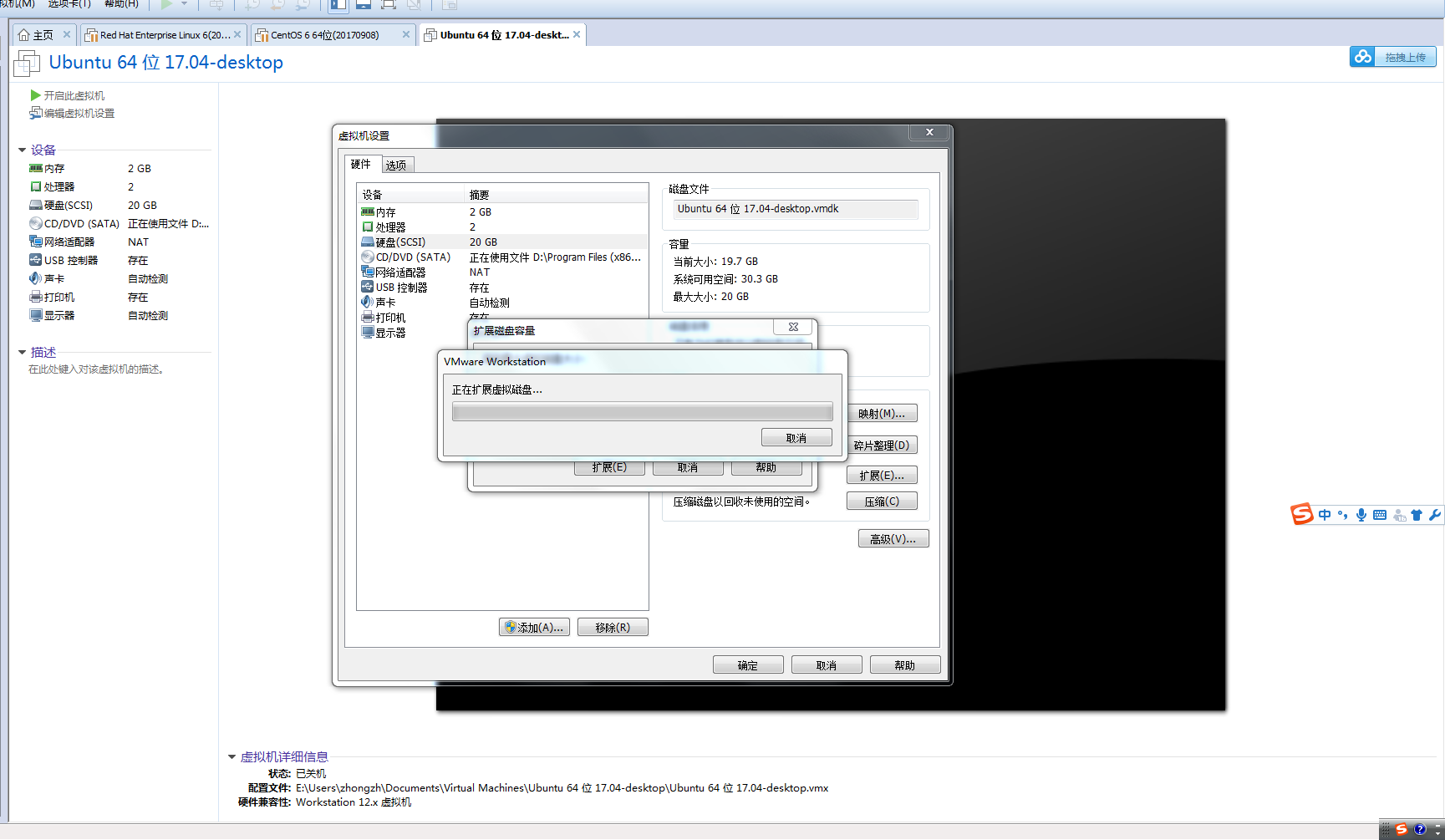Click the 高级(V)... advanced button
This screenshot has width=1445, height=840.
click(893, 539)
